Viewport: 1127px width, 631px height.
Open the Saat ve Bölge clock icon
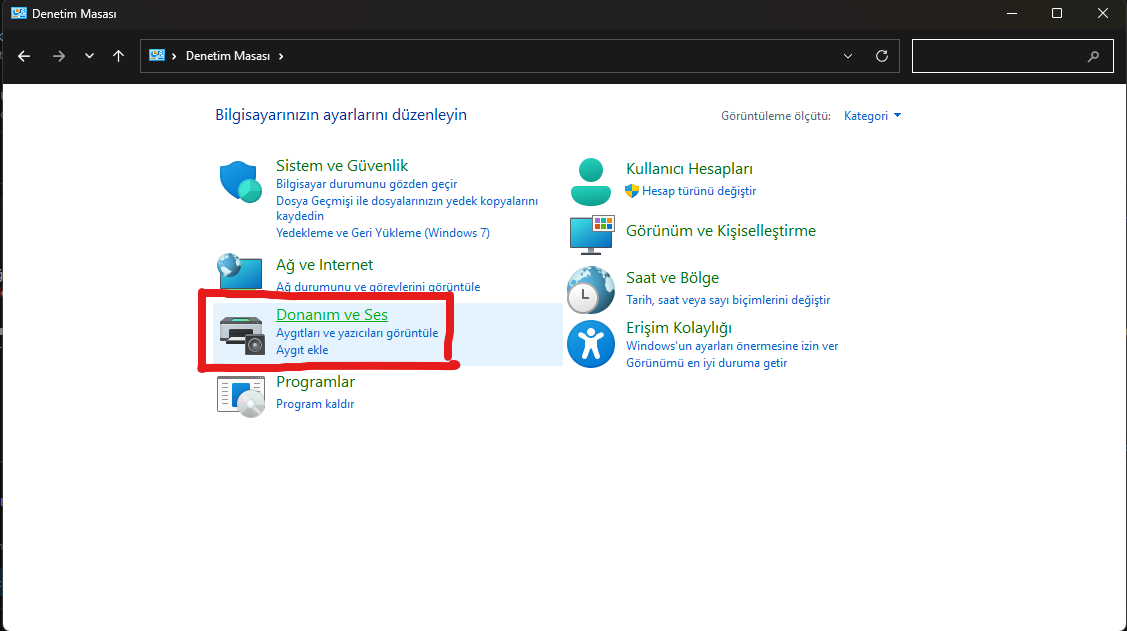(x=591, y=290)
